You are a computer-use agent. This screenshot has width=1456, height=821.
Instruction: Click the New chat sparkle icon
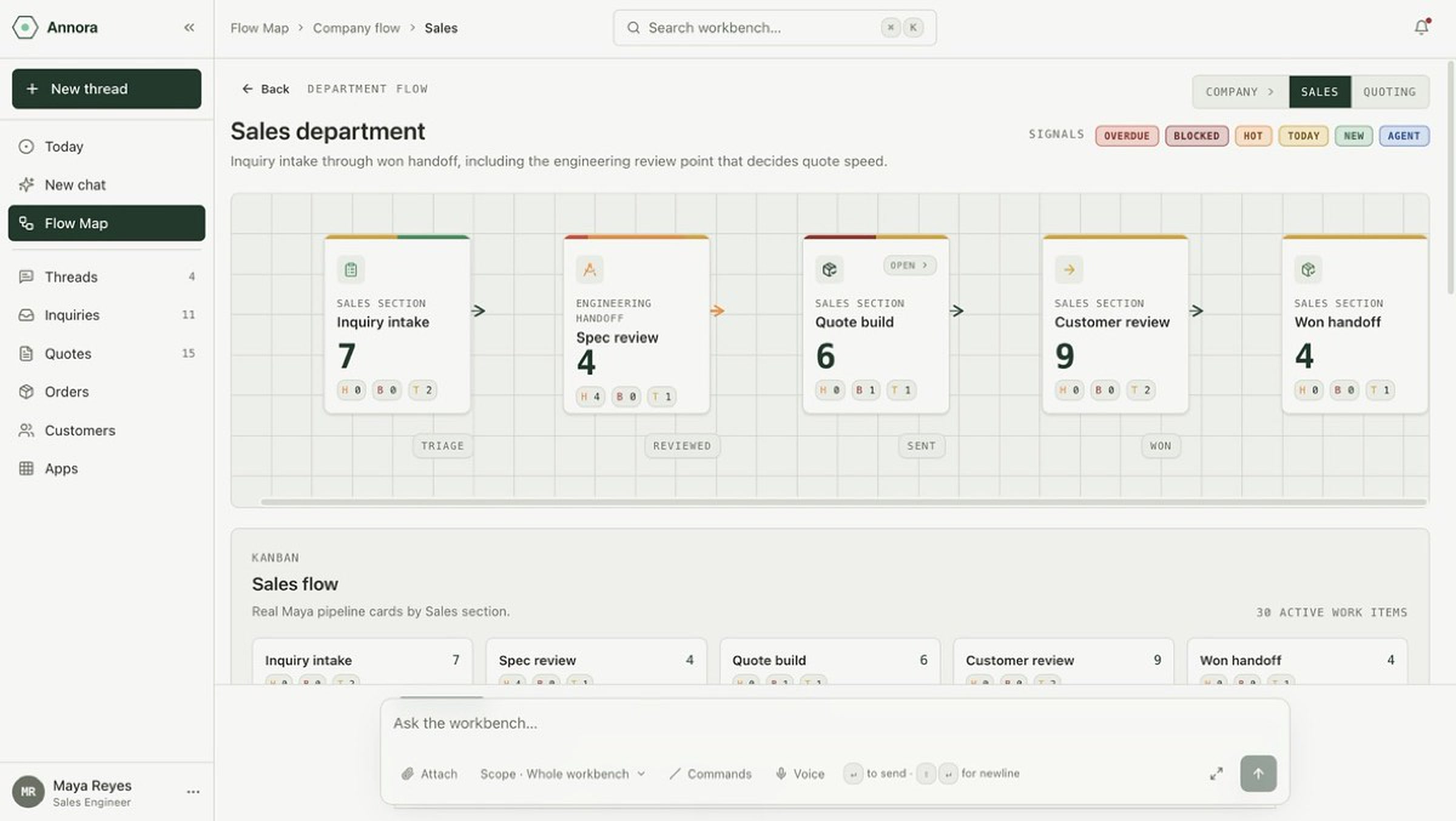(x=26, y=184)
